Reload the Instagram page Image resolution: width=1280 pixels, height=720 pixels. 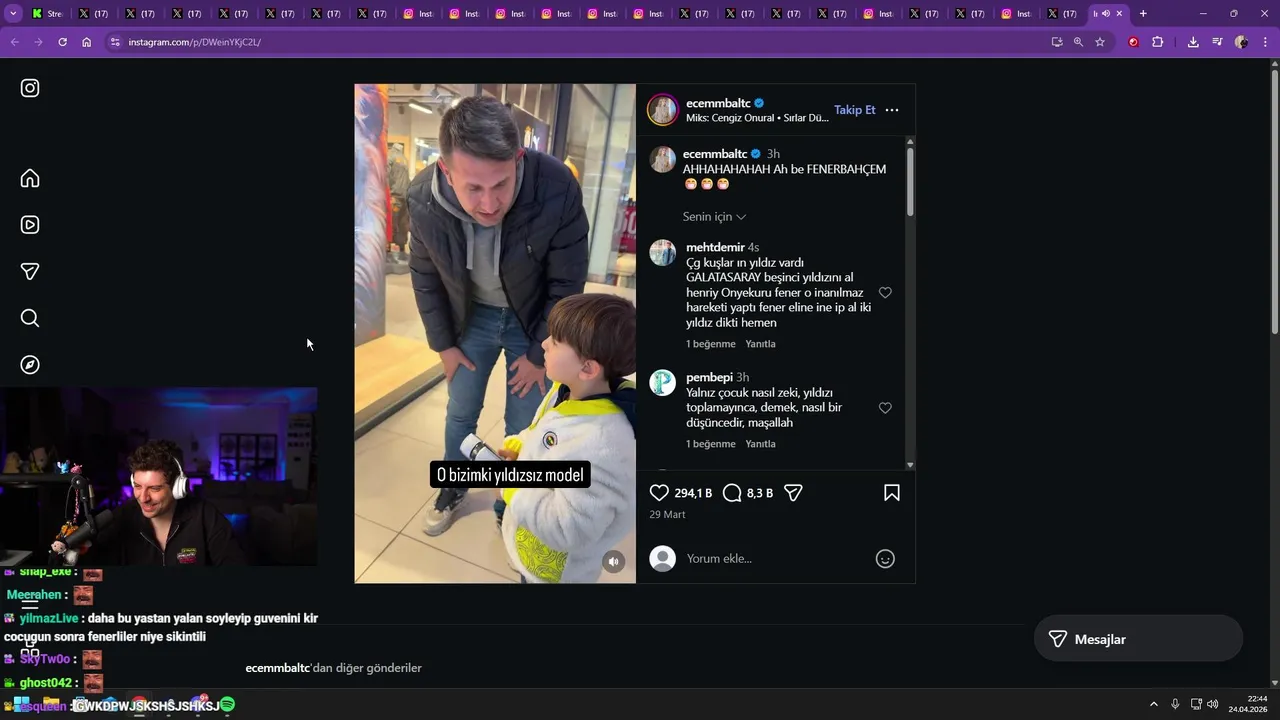point(62,42)
